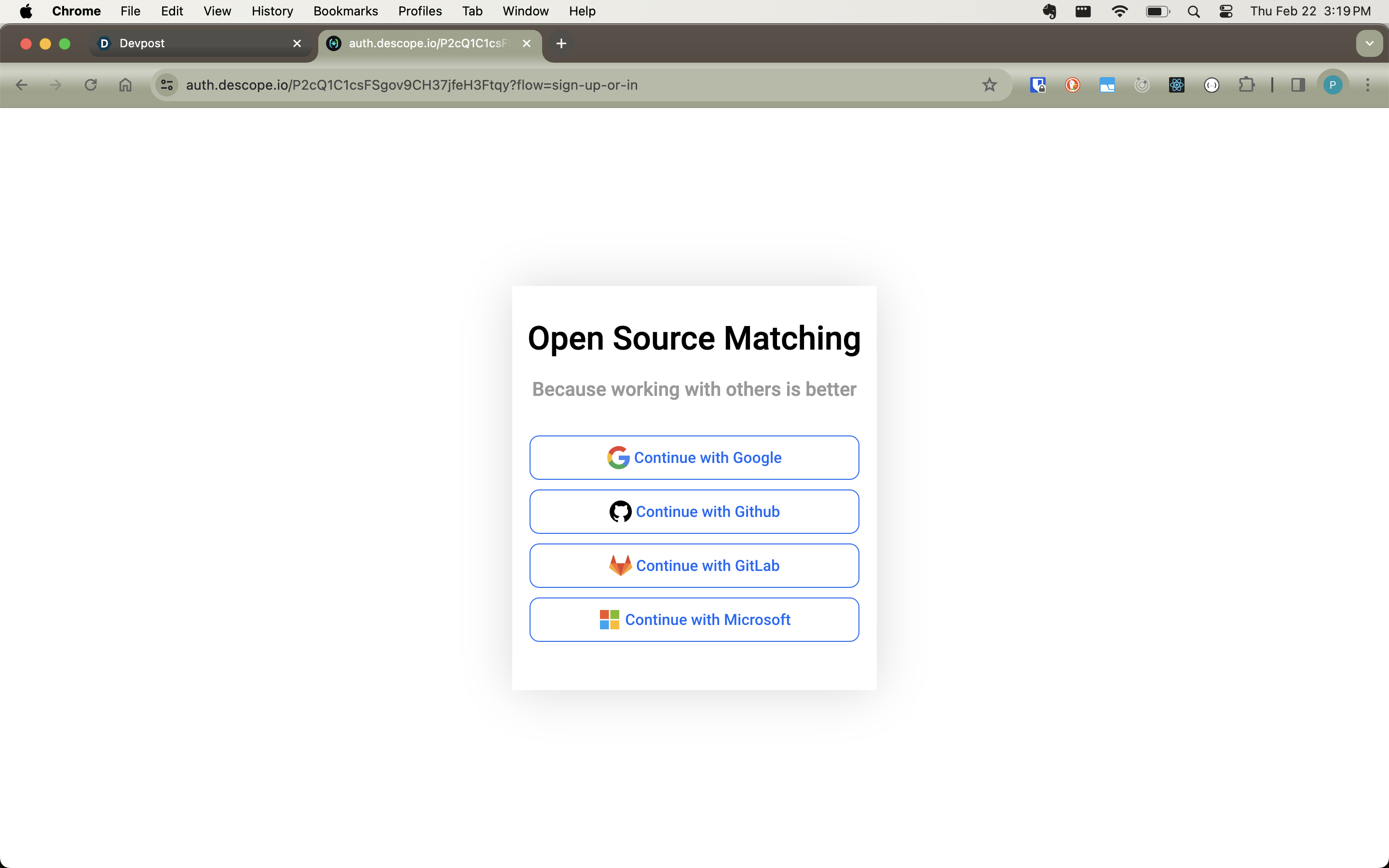Expand the tab search dropdown
The width and height of the screenshot is (1389, 868).
1369,43
